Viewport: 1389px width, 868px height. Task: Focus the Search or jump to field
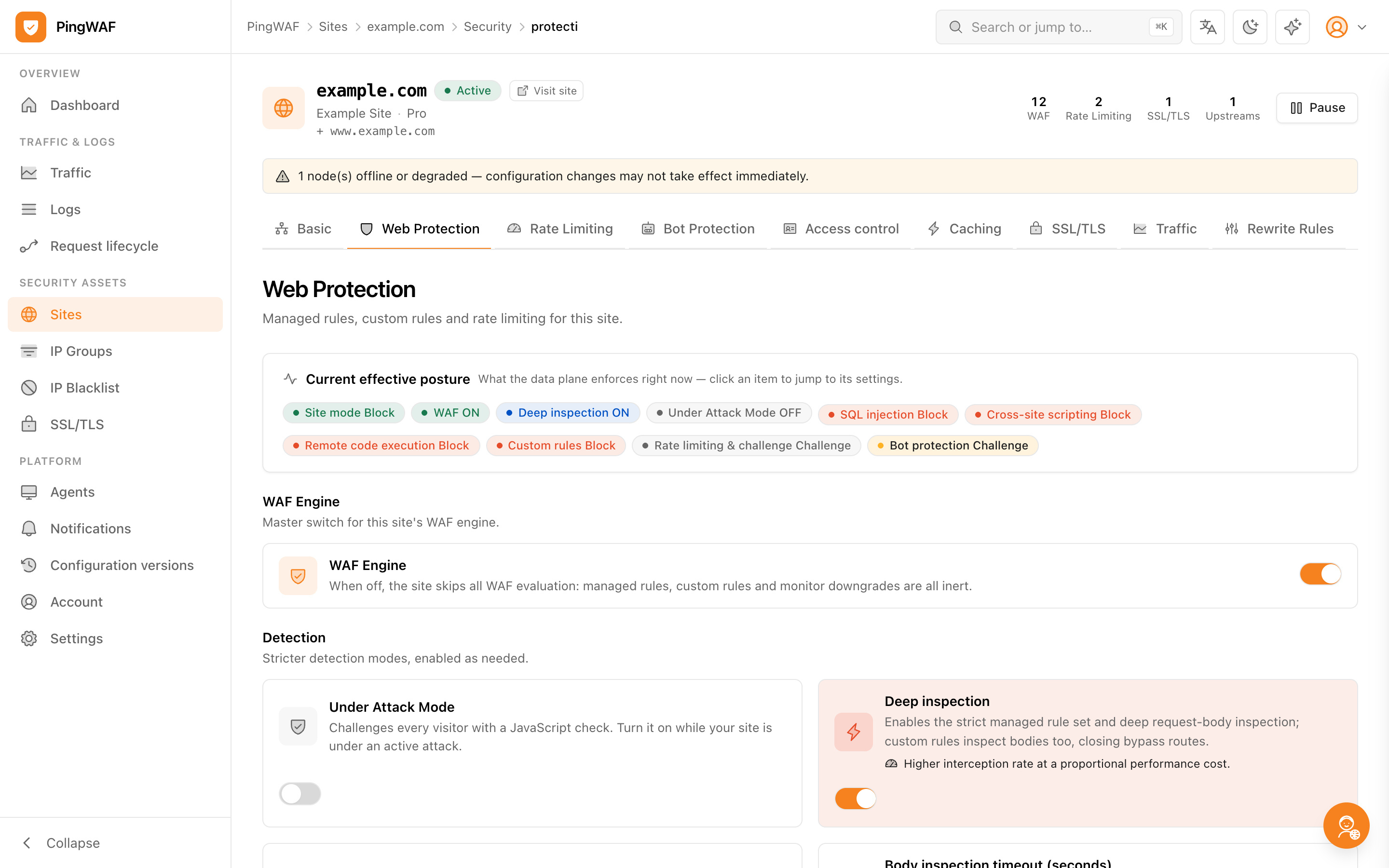point(1059,27)
